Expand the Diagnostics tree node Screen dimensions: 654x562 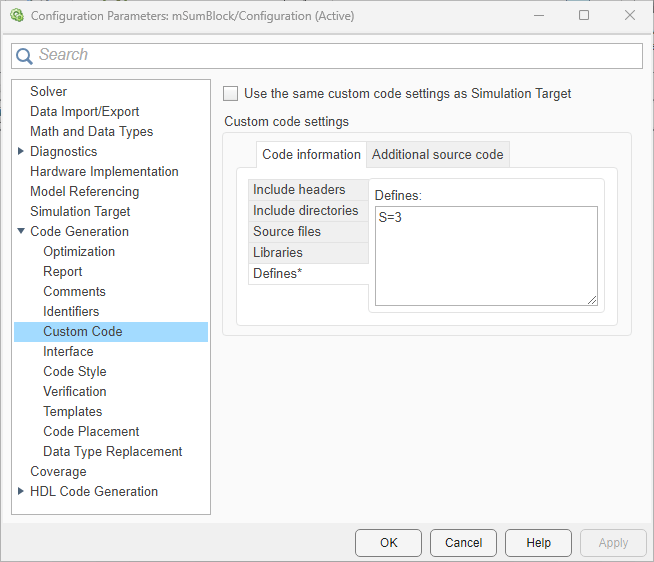pos(22,152)
